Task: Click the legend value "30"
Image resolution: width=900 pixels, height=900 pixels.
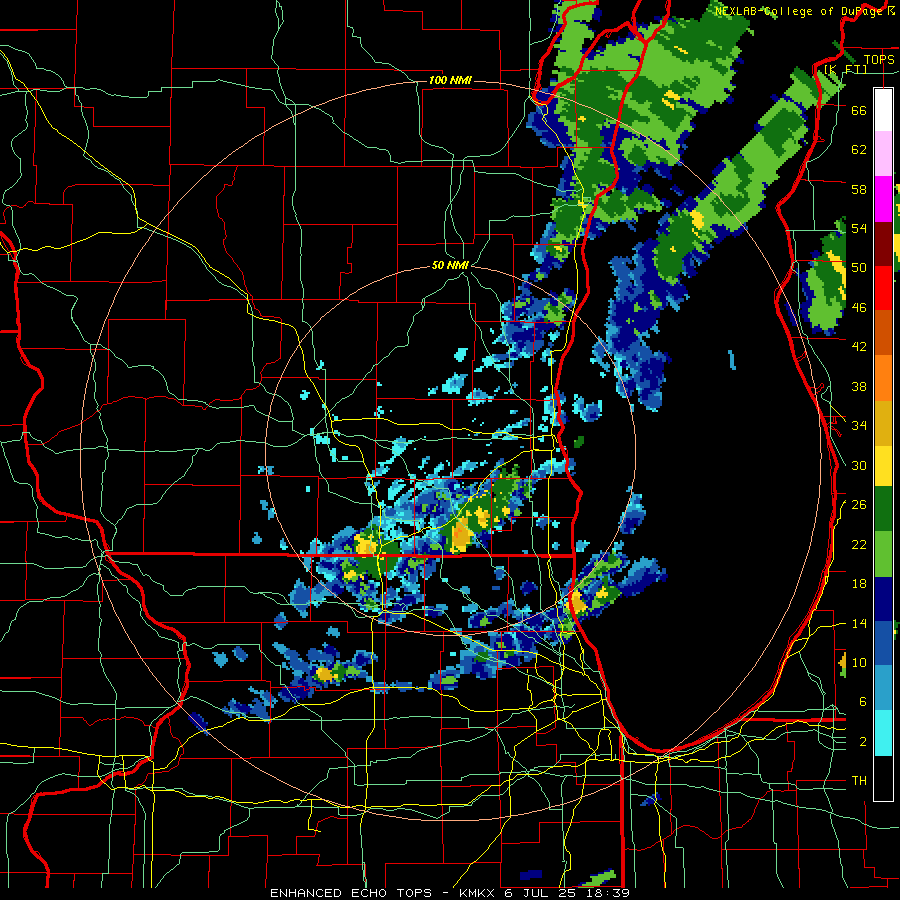Action: pos(859,465)
